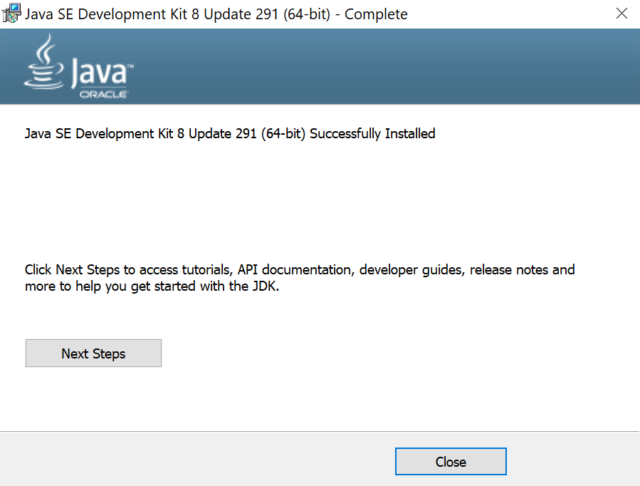Image resolution: width=640 pixels, height=486 pixels.
Task: Click Update 291 in the title bar text
Action: 241,14
